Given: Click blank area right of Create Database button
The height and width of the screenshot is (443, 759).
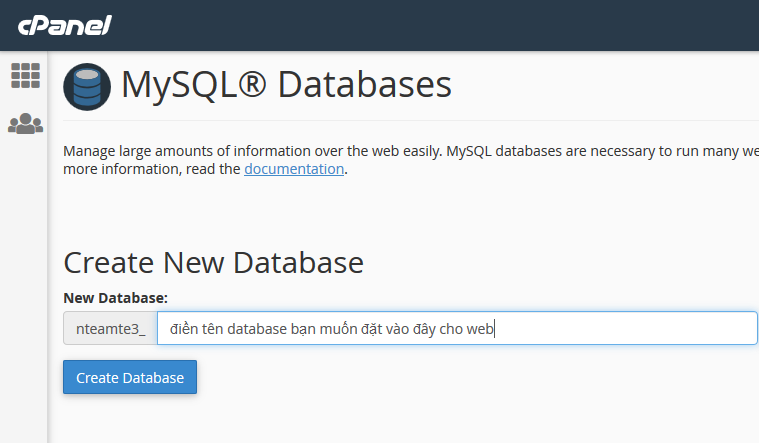Looking at the screenshot, I should [436, 377].
